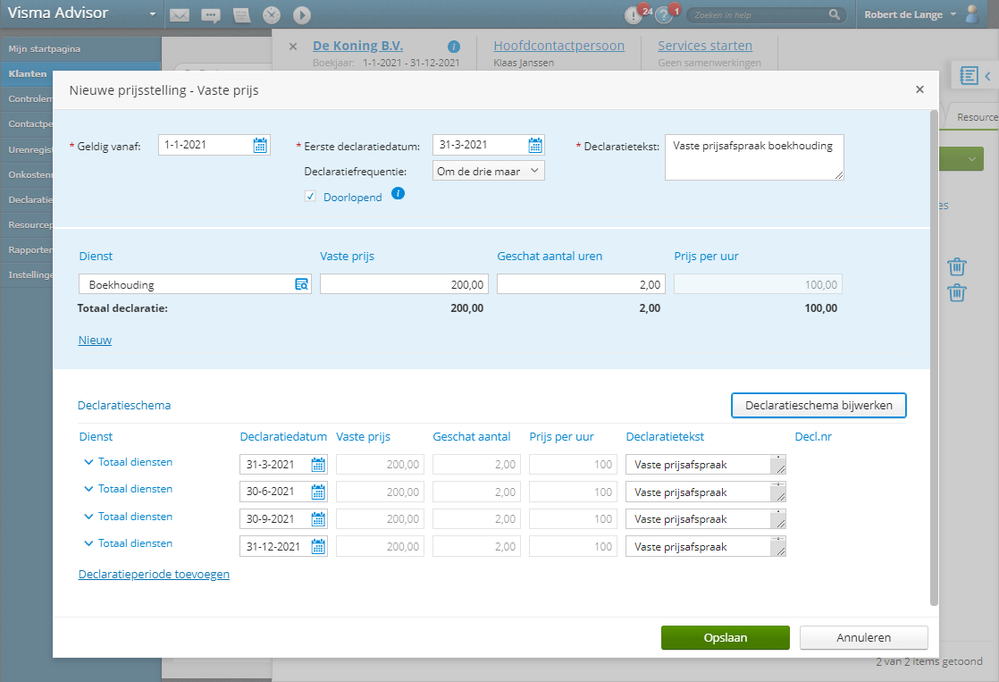The width and height of the screenshot is (999, 682).
Task: Open service lookup icon in Boekhouding field
Action: 301,284
